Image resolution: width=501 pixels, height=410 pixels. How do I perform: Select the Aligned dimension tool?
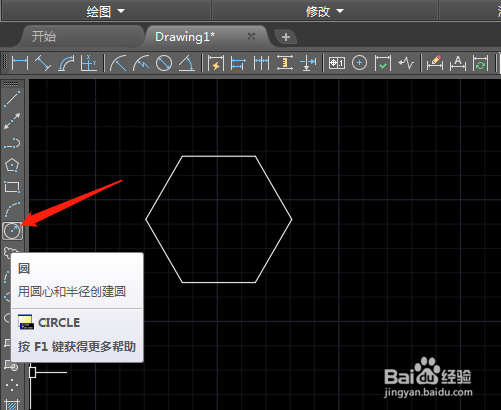pyautogui.click(x=43, y=63)
